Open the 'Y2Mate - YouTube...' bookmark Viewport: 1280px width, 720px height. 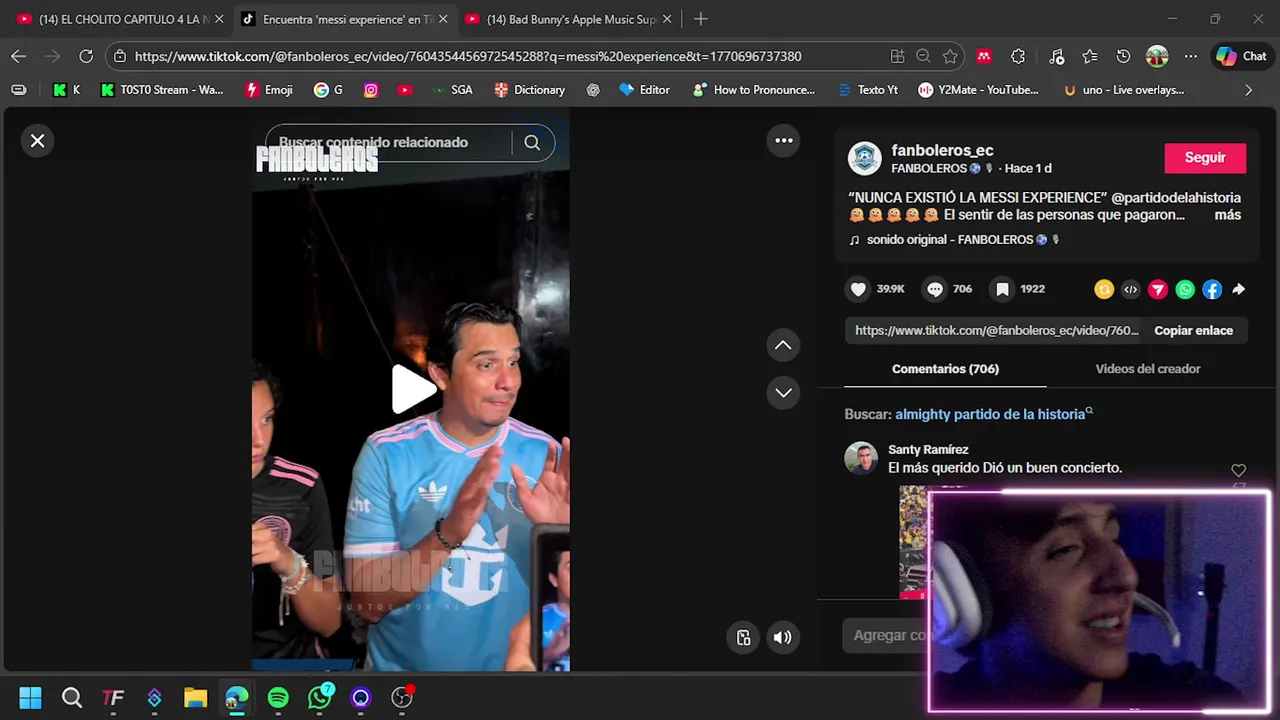pos(978,90)
